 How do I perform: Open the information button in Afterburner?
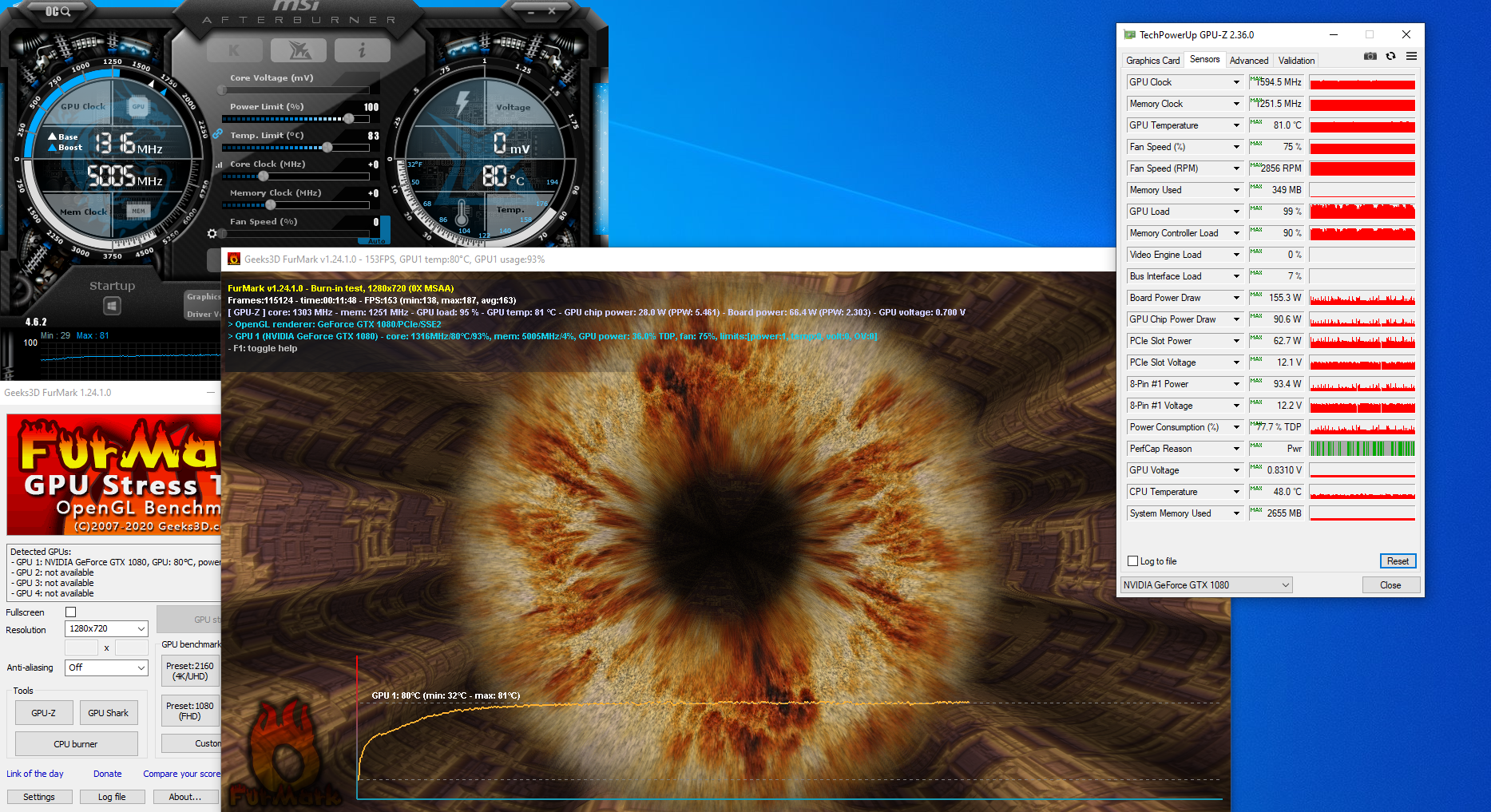[363, 50]
